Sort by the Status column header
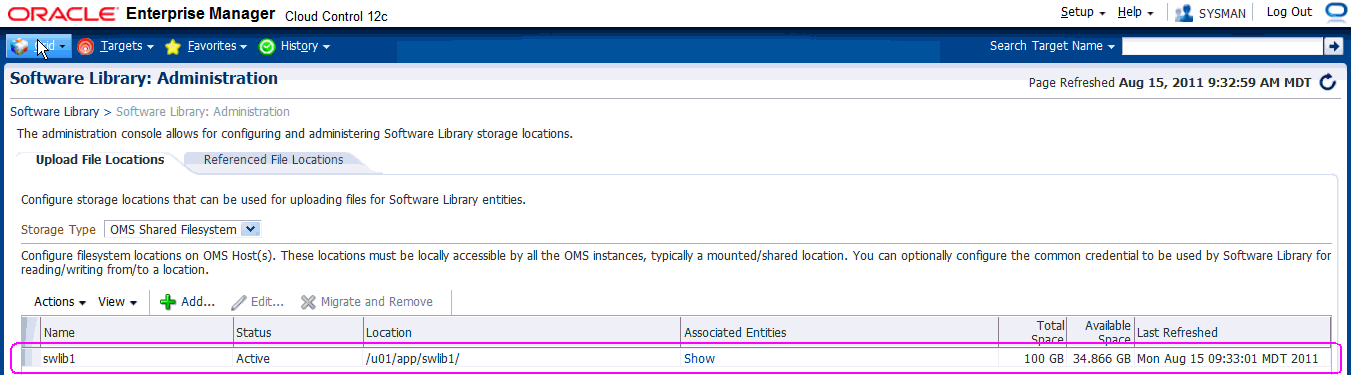 click(x=297, y=332)
